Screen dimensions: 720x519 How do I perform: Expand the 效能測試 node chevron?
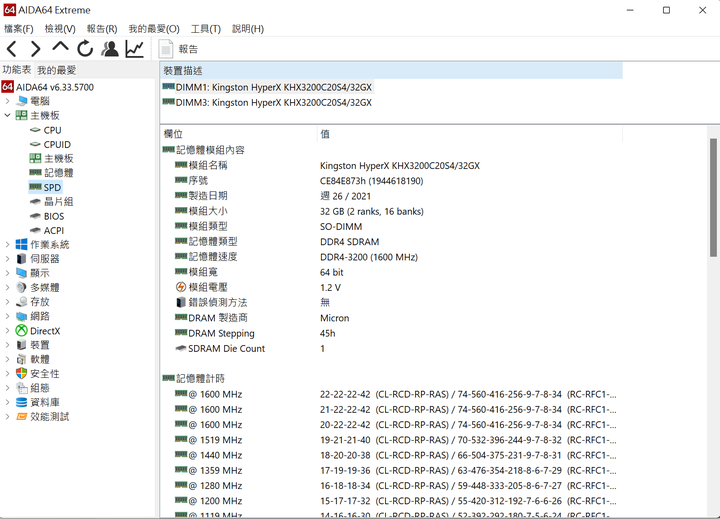click(7, 417)
